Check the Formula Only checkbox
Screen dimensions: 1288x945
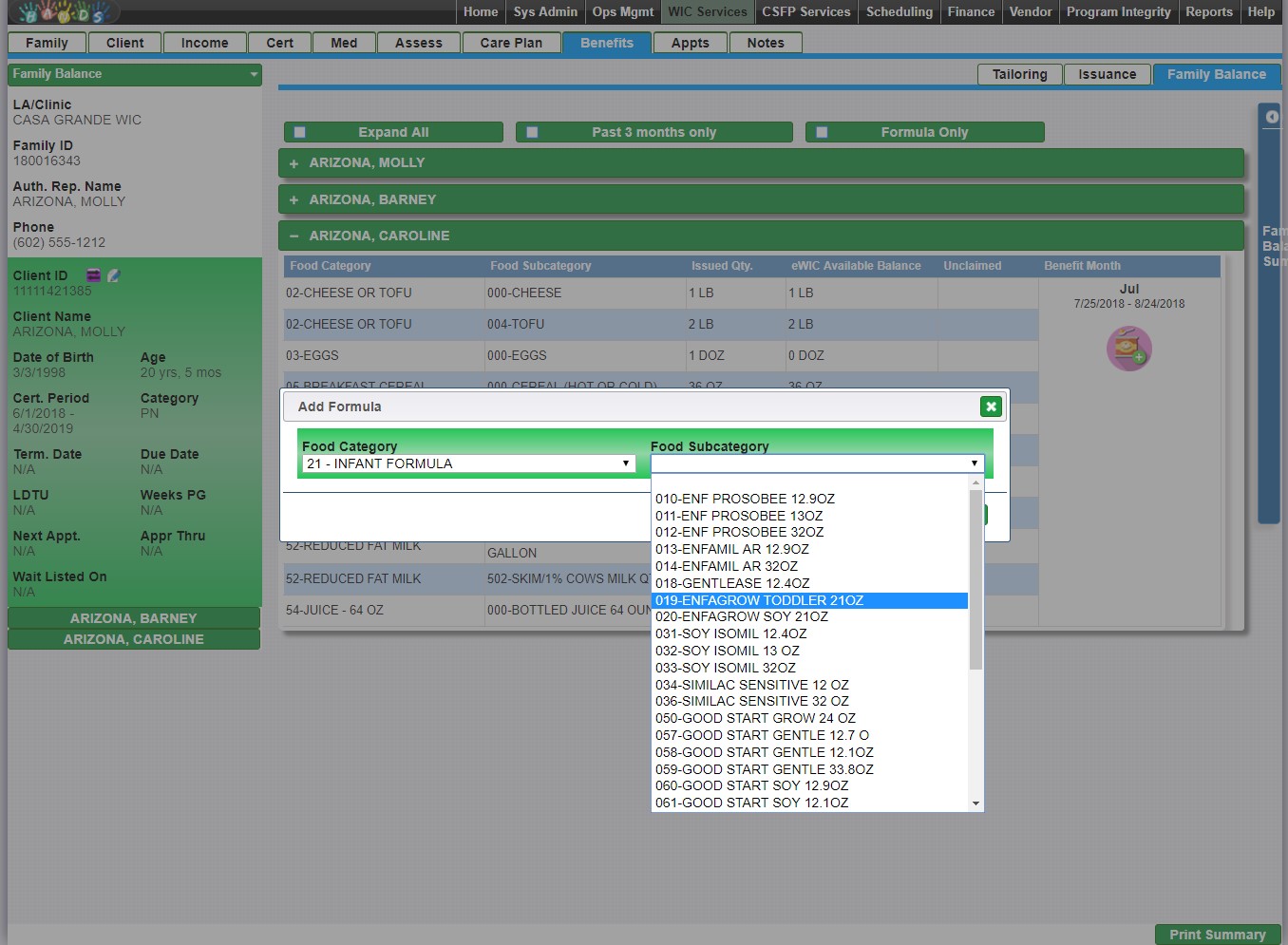click(x=822, y=133)
